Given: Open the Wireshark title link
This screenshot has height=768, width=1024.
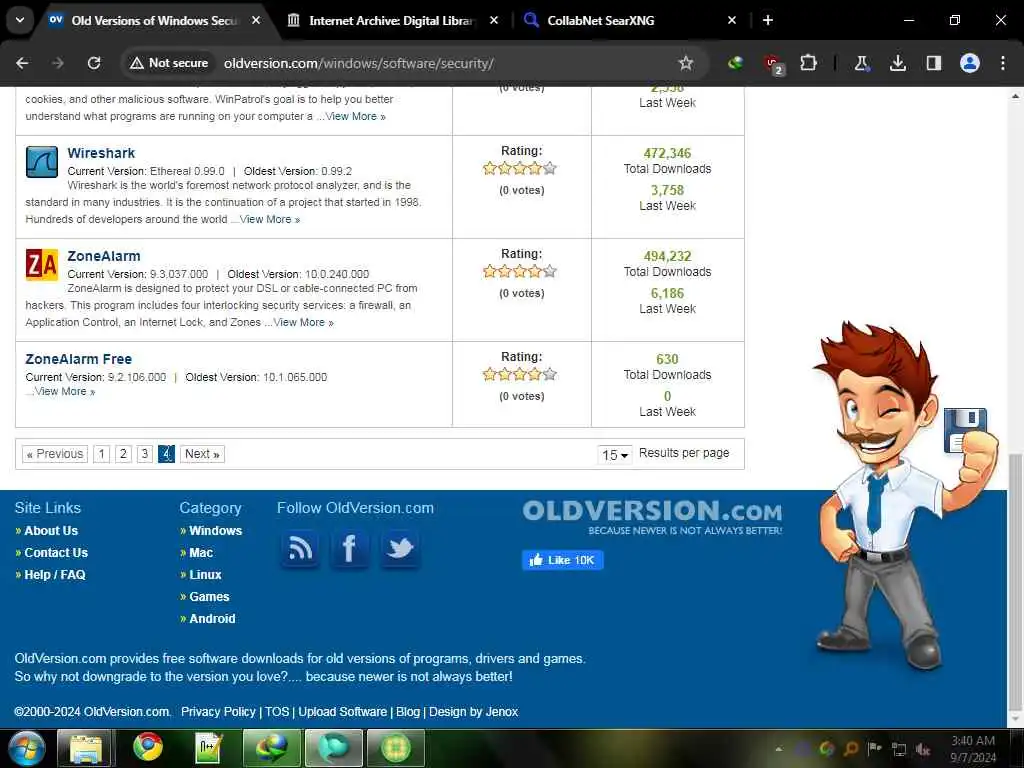Looking at the screenshot, I should click(101, 153).
